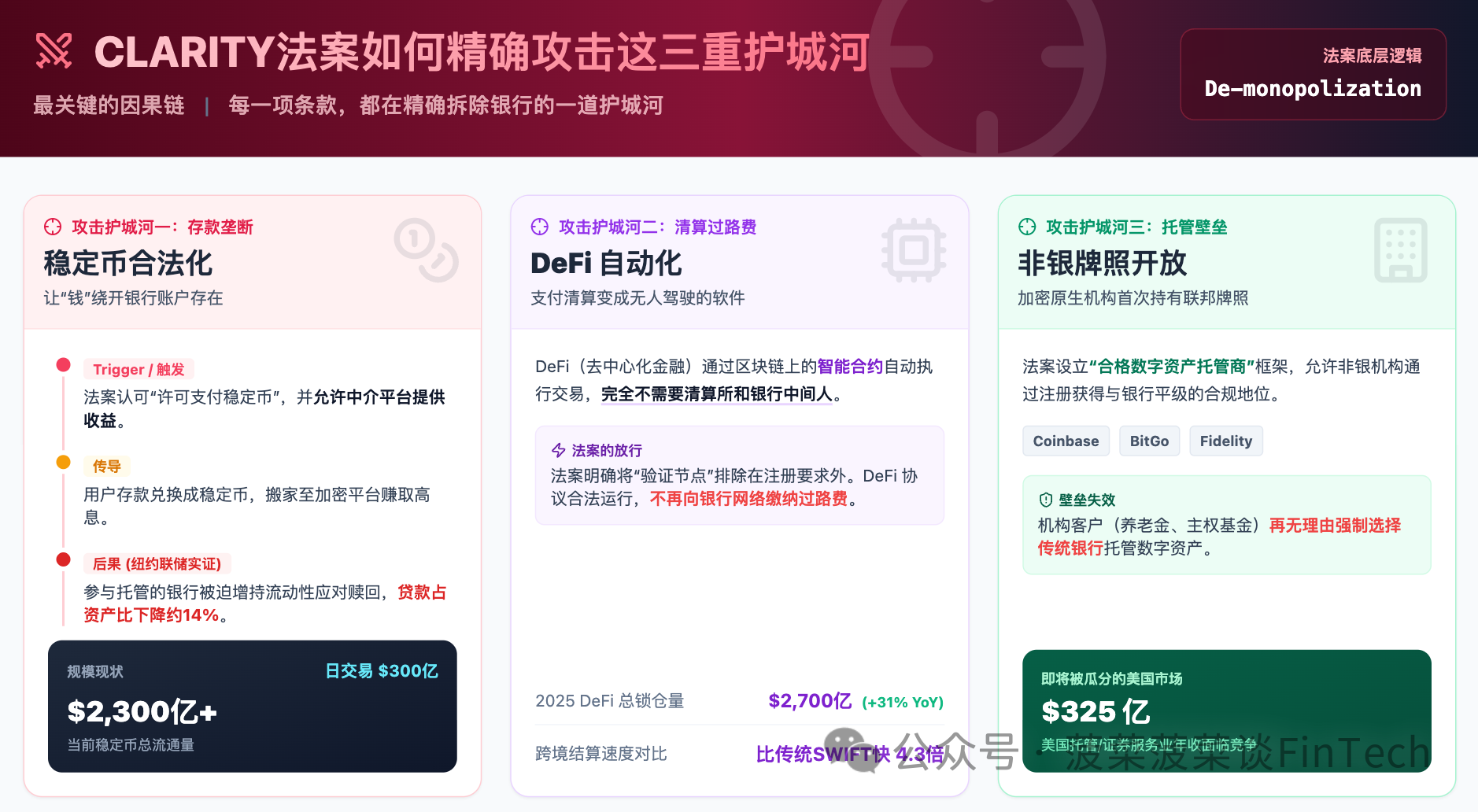Screen dimensions: 1478x812
Task: Click the Trigger / 触发 label
Action: pyautogui.click(x=139, y=369)
